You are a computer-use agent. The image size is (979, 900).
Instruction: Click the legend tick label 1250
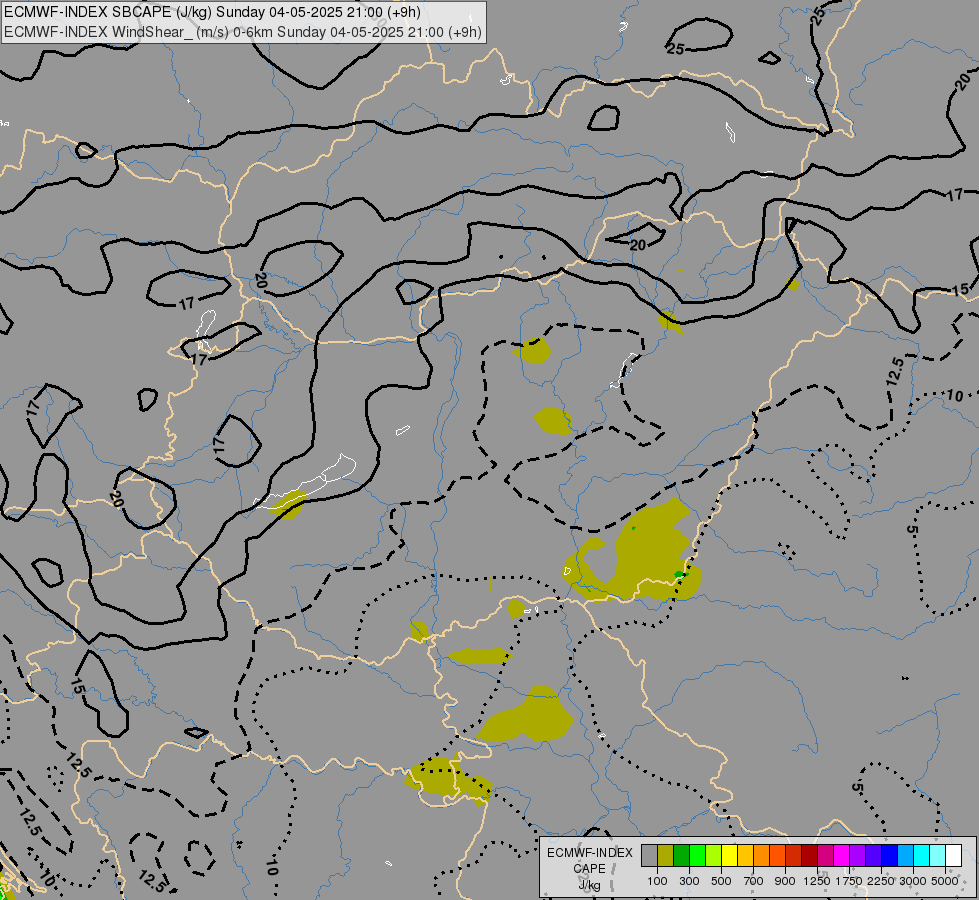[817, 881]
